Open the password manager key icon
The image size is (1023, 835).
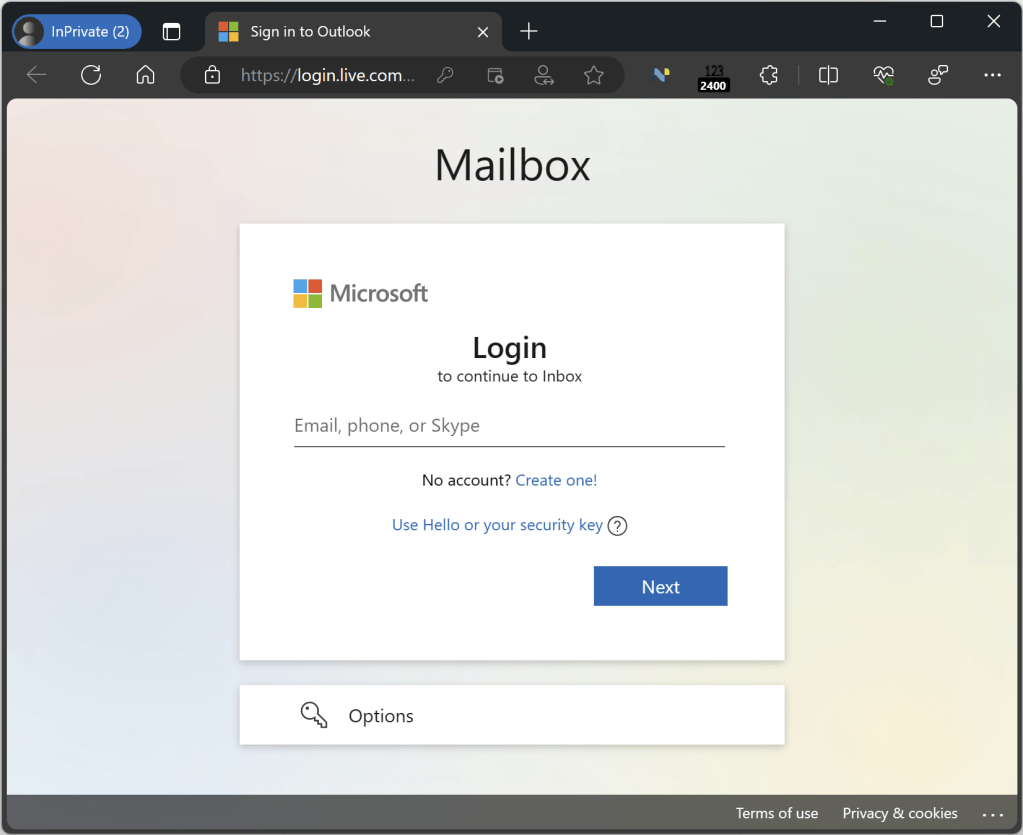point(447,75)
